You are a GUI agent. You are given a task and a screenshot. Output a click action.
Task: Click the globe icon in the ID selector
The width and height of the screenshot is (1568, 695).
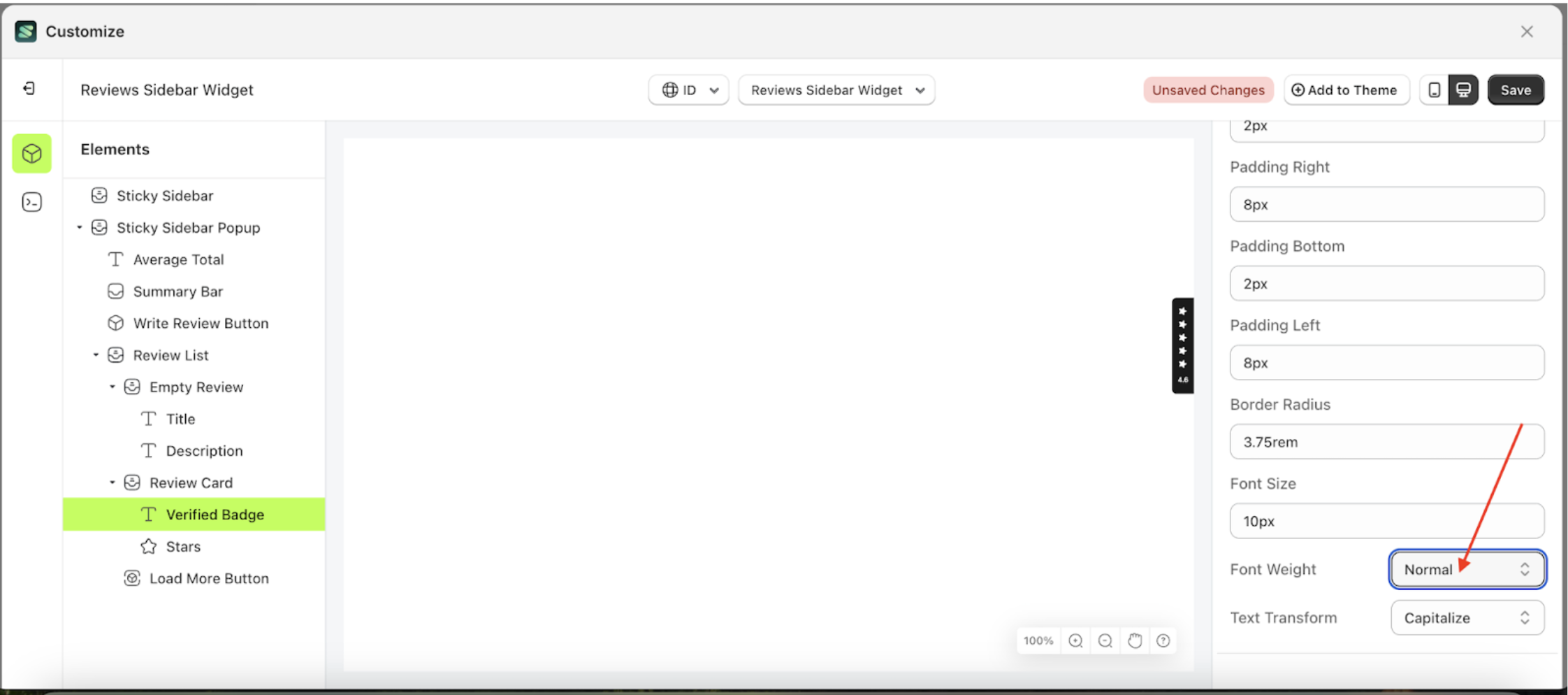[x=670, y=89]
